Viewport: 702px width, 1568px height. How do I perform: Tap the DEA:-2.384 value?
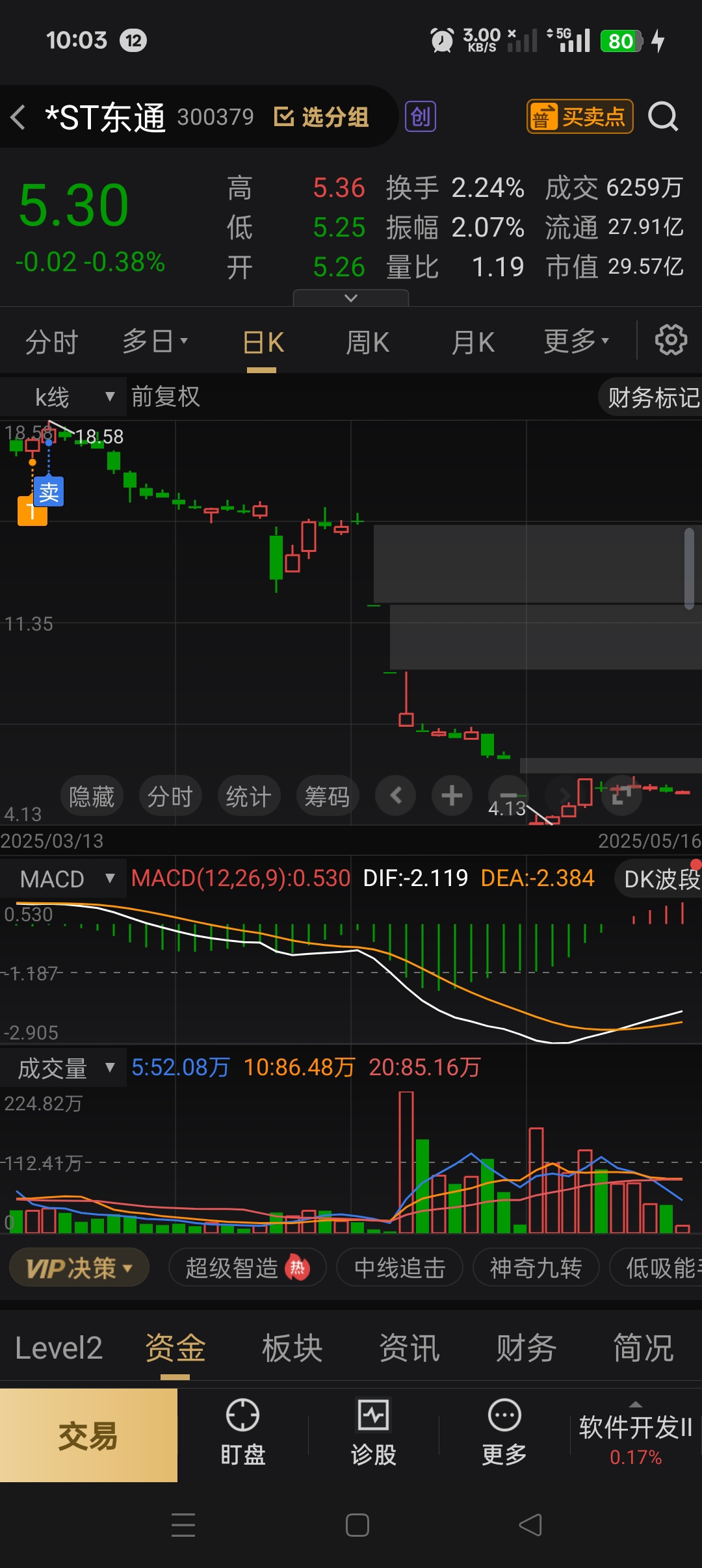(x=538, y=878)
